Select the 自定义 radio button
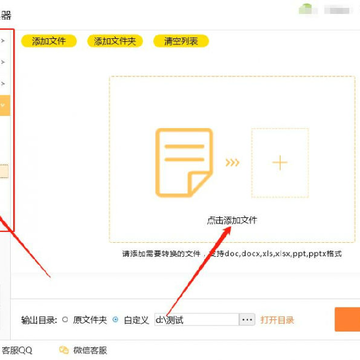The height and width of the screenshot is (360, 360). pyautogui.click(x=115, y=320)
